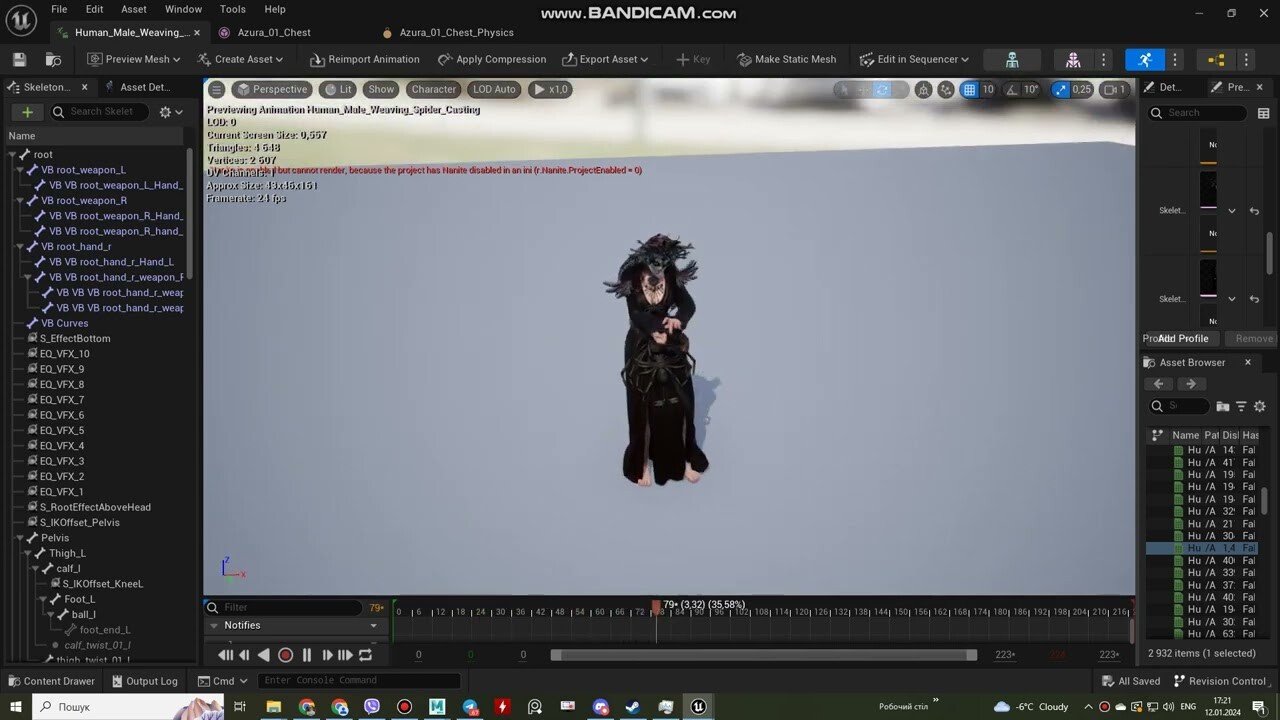Click the Make Static Mesh toolbar icon

[742, 59]
